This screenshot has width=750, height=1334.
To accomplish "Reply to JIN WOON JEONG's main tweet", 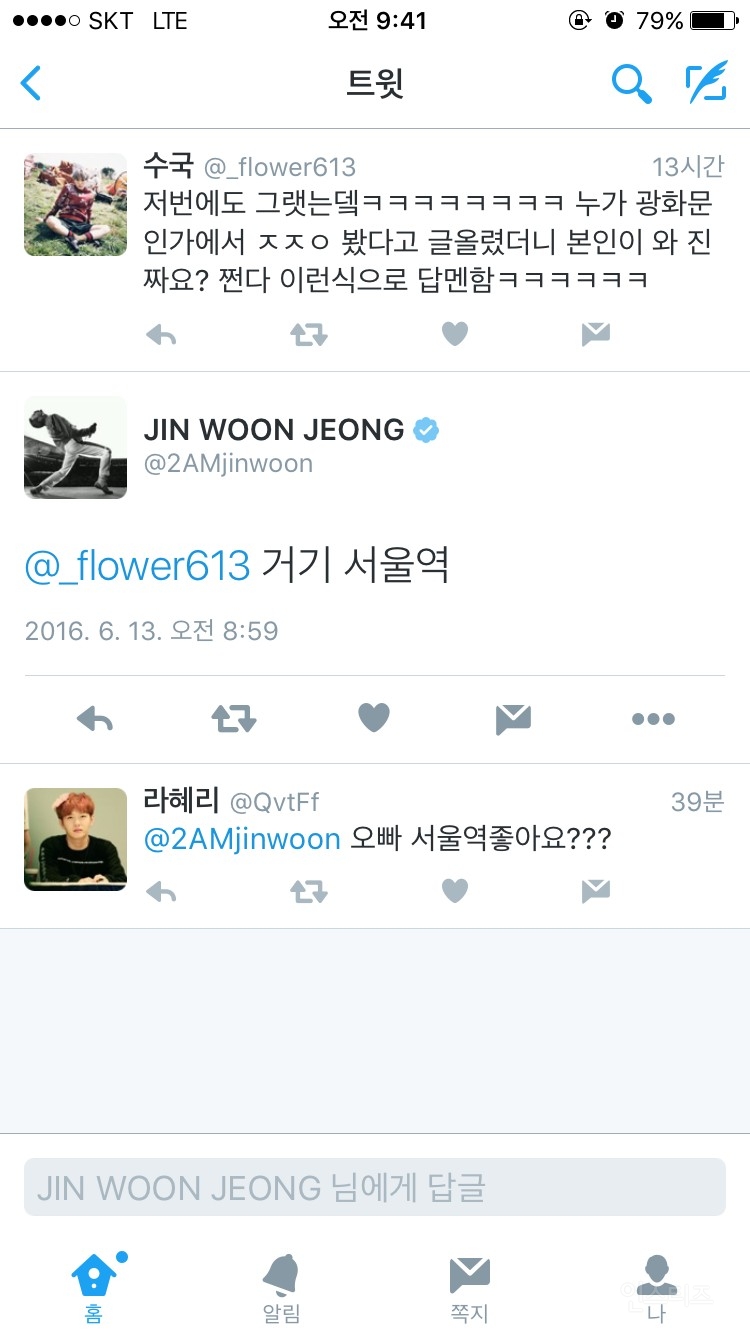I will click(95, 718).
